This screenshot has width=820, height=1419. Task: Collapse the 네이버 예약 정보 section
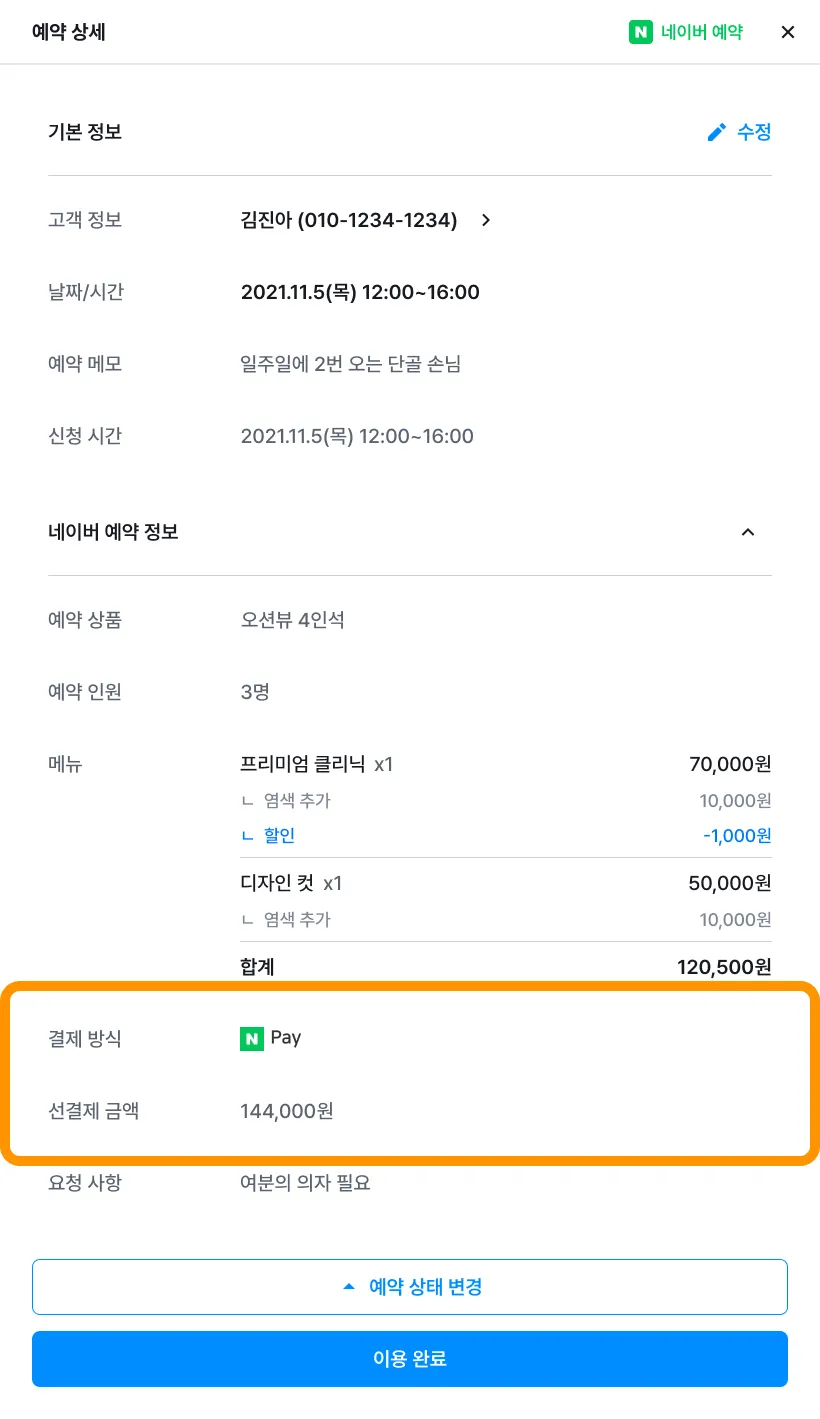pyautogui.click(x=747, y=532)
